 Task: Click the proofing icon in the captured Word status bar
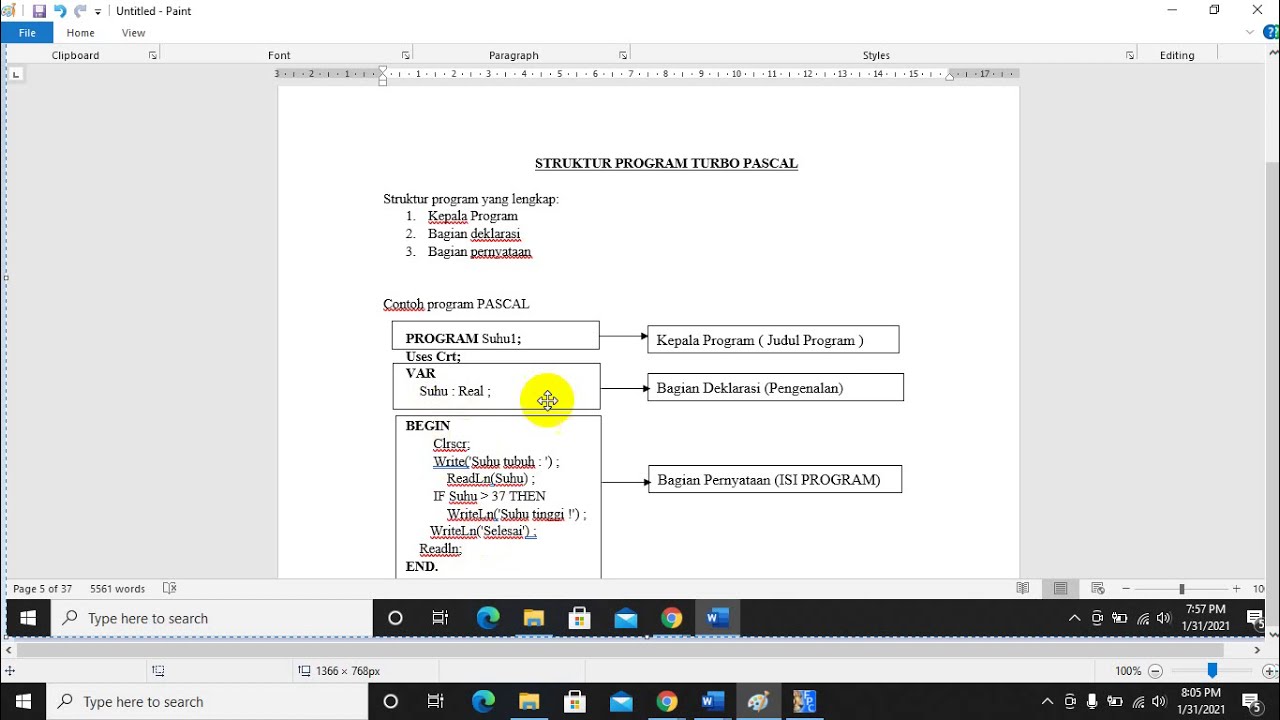coord(170,589)
